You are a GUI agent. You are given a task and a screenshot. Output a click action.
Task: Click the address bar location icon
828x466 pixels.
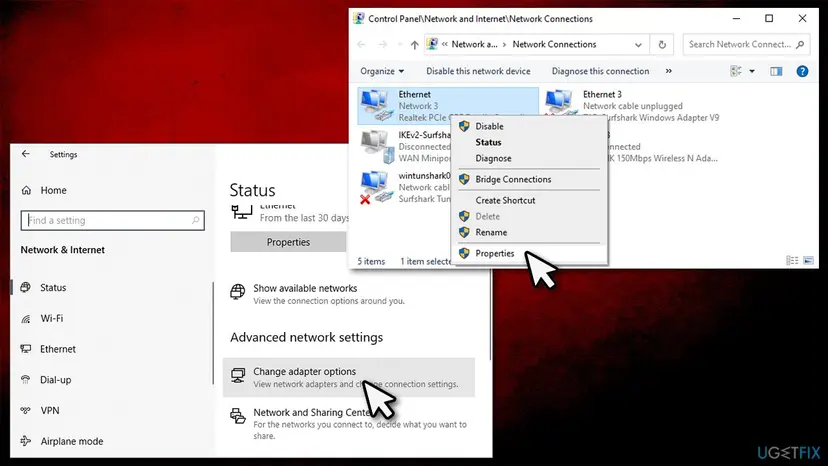point(432,44)
